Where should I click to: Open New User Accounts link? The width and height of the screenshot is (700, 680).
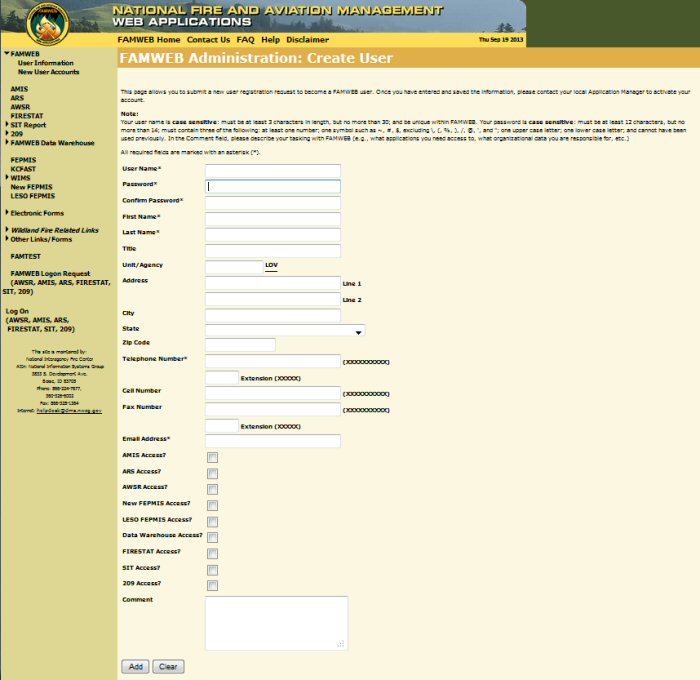[49, 72]
